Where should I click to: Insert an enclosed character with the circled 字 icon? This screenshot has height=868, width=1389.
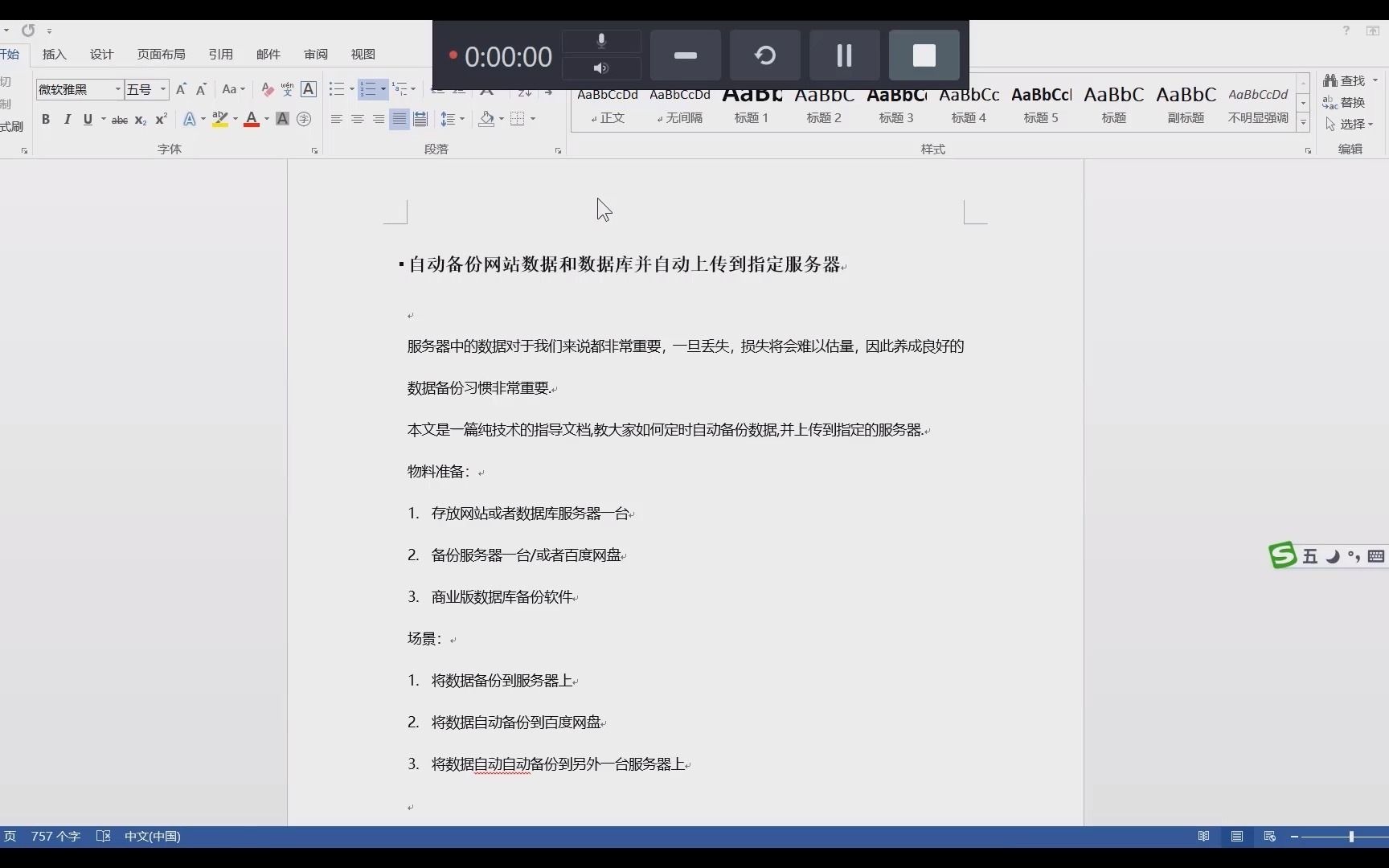point(304,119)
